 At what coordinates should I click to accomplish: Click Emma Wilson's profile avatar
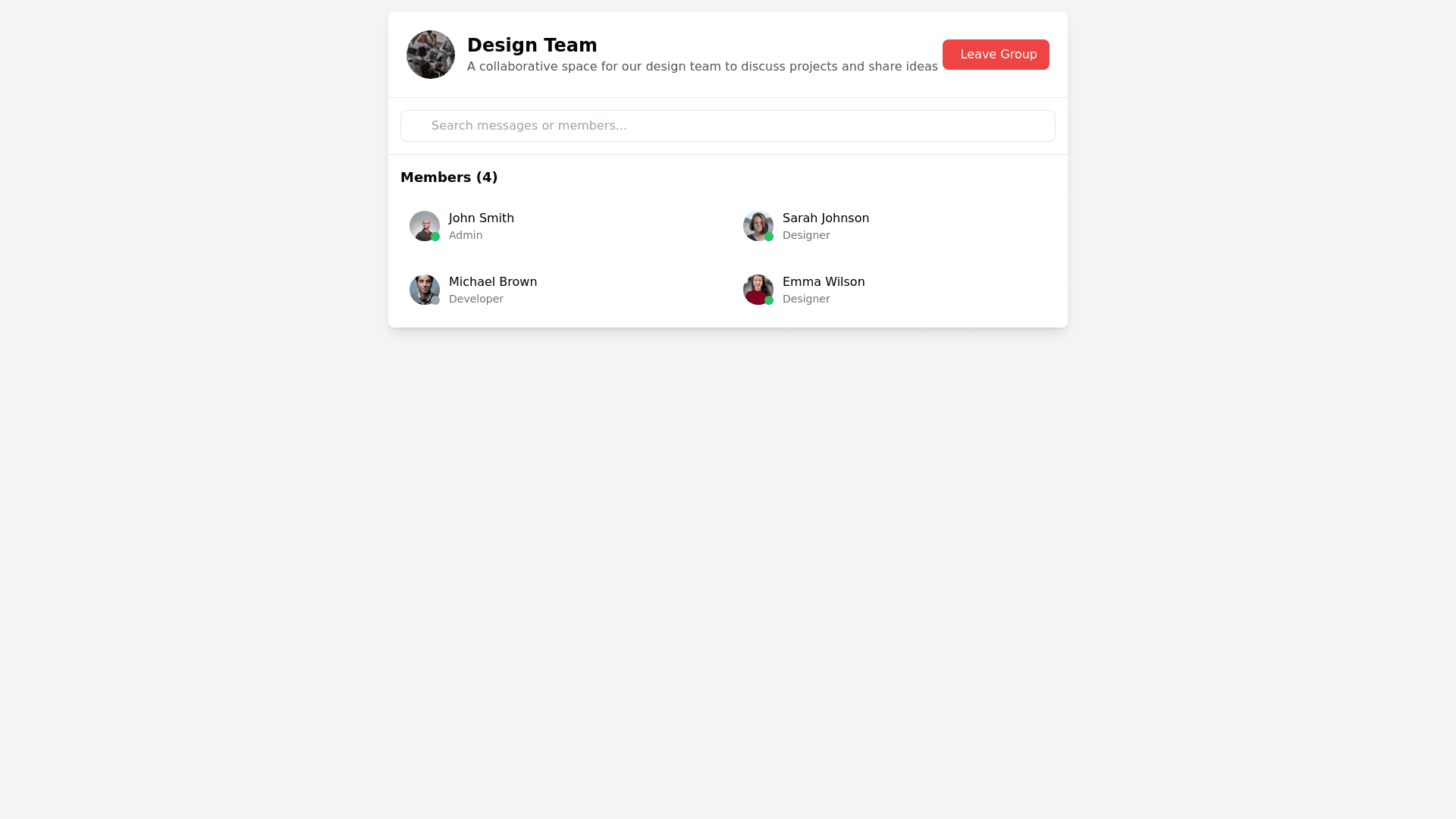pyautogui.click(x=757, y=288)
